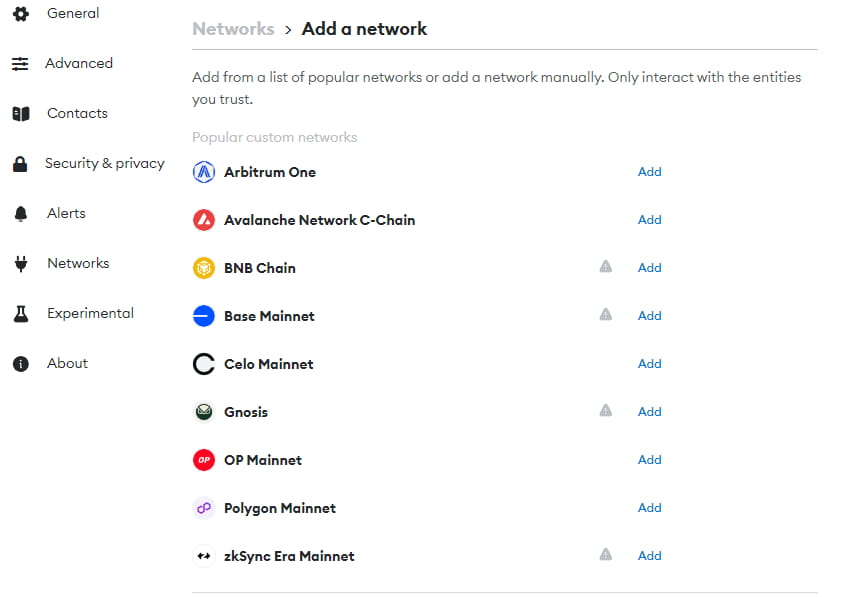Add the Celo Mainnet network
The image size is (841, 597).
click(650, 364)
